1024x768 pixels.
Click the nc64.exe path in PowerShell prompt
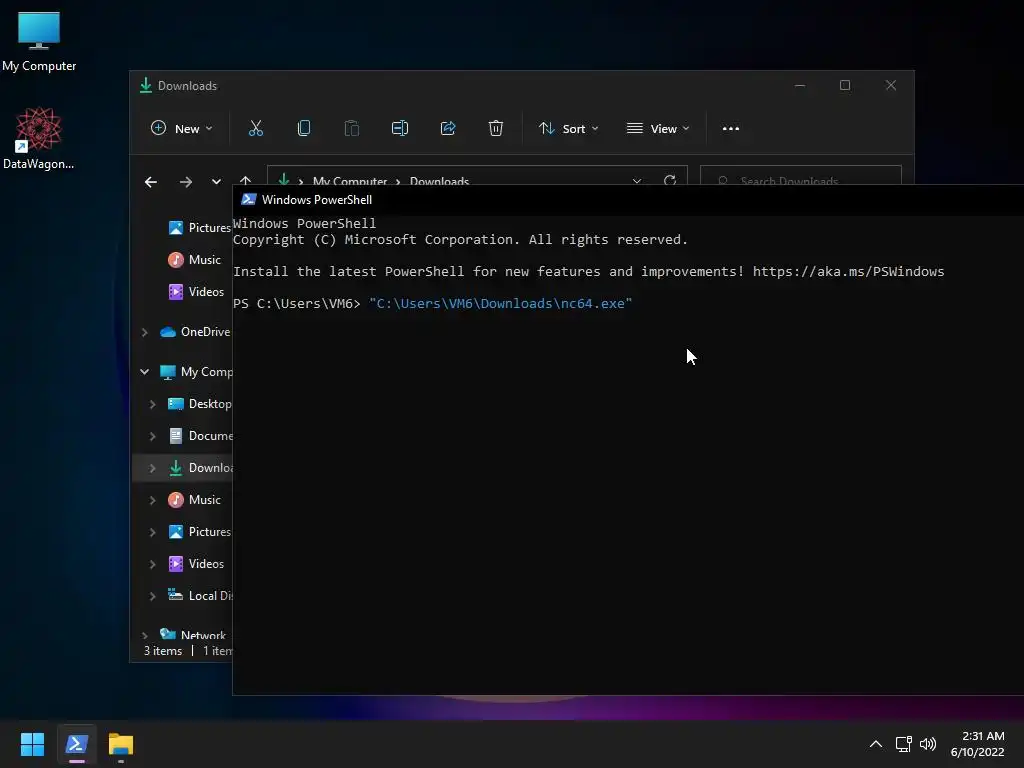click(x=501, y=304)
